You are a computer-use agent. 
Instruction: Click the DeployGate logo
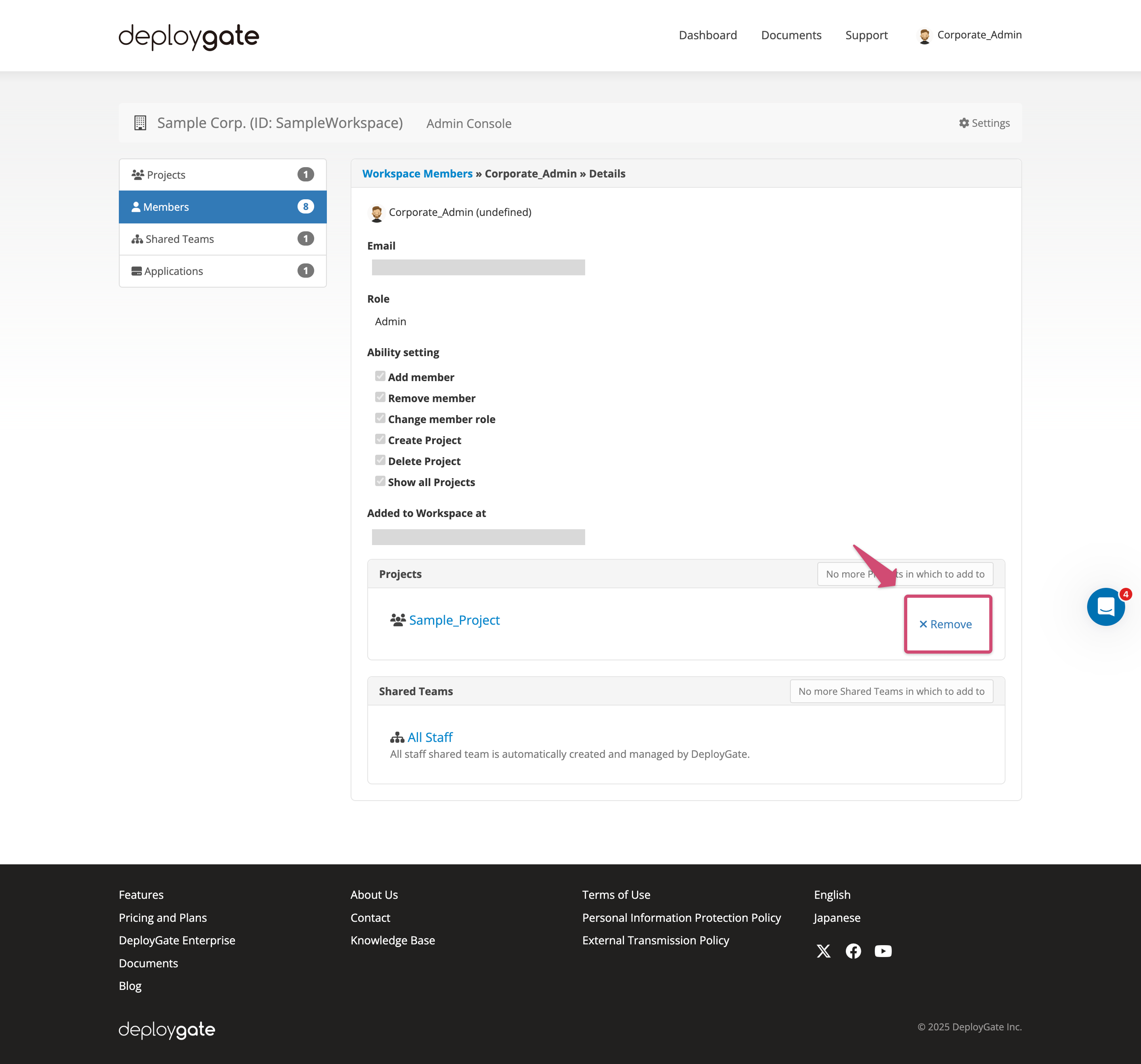pyautogui.click(x=189, y=37)
